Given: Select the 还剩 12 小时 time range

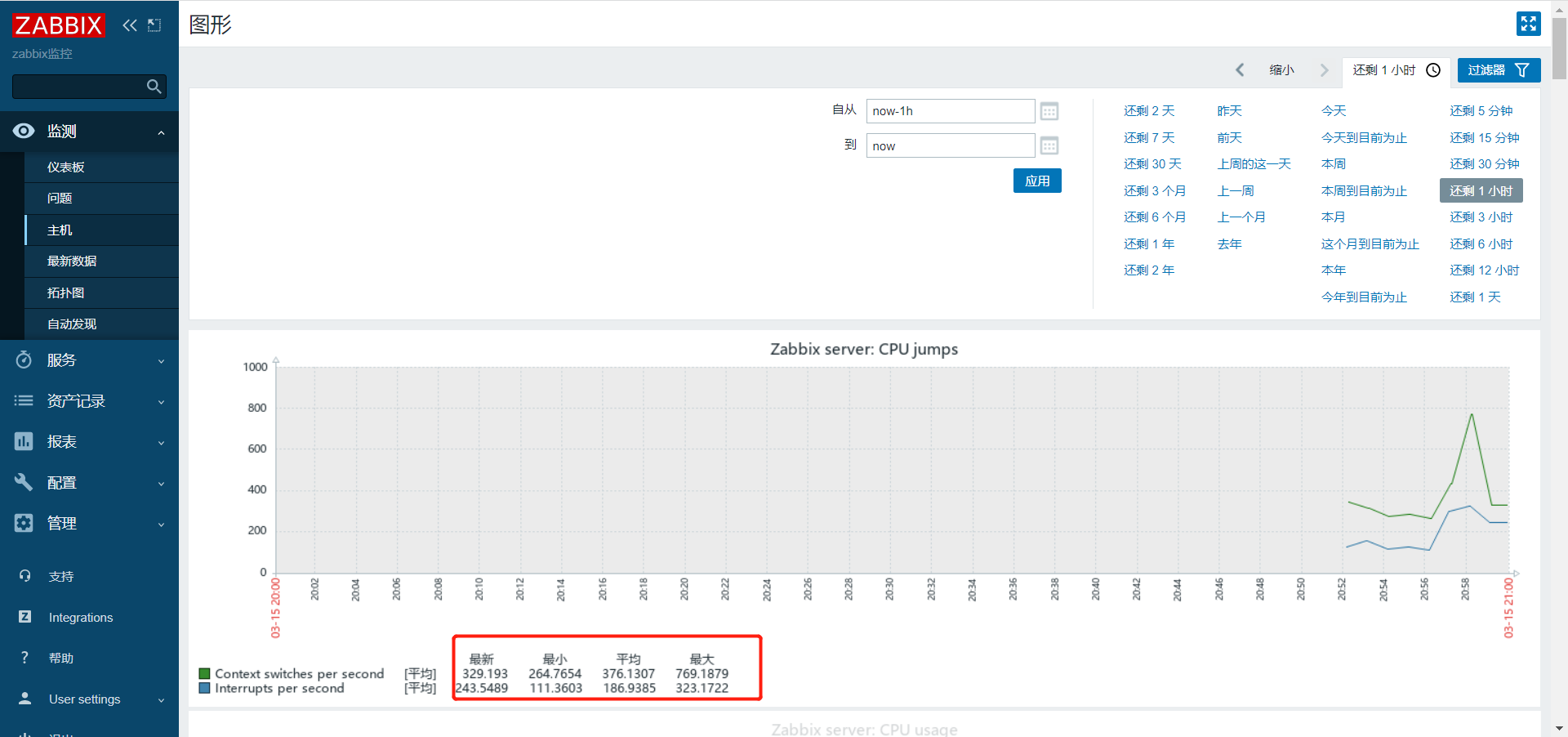Looking at the screenshot, I should [x=1485, y=270].
